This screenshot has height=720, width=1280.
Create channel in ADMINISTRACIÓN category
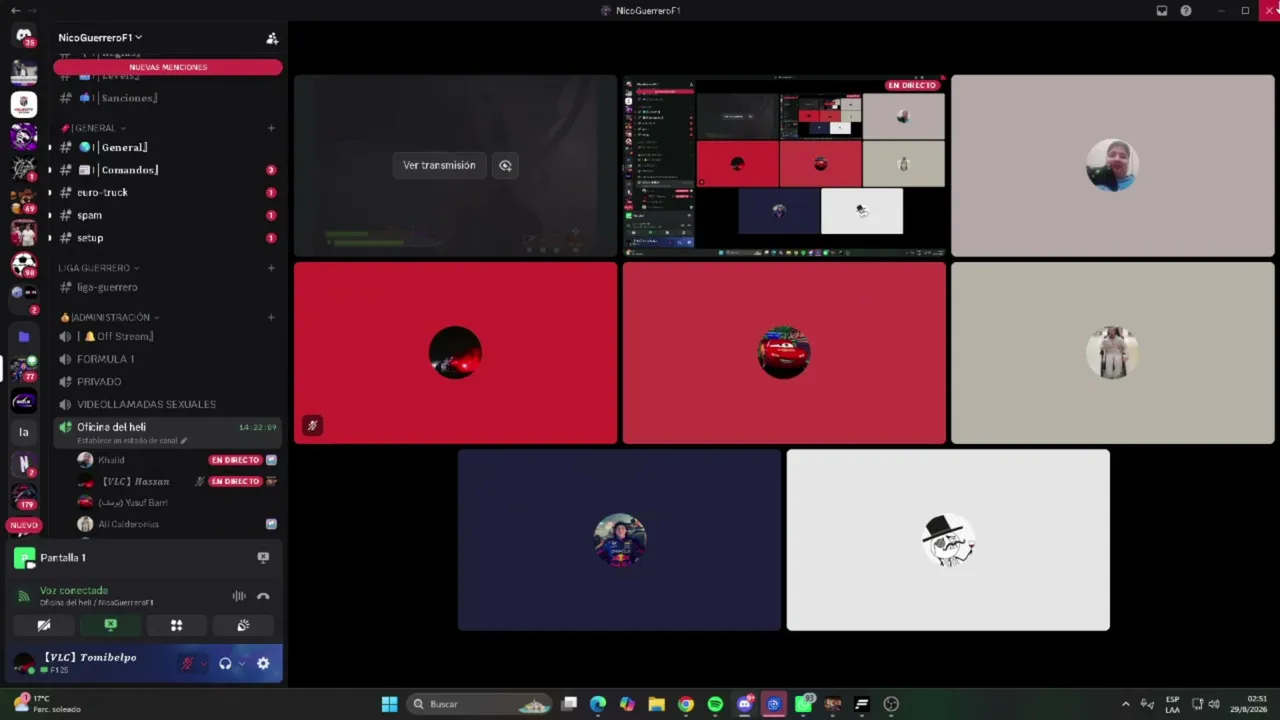point(271,317)
